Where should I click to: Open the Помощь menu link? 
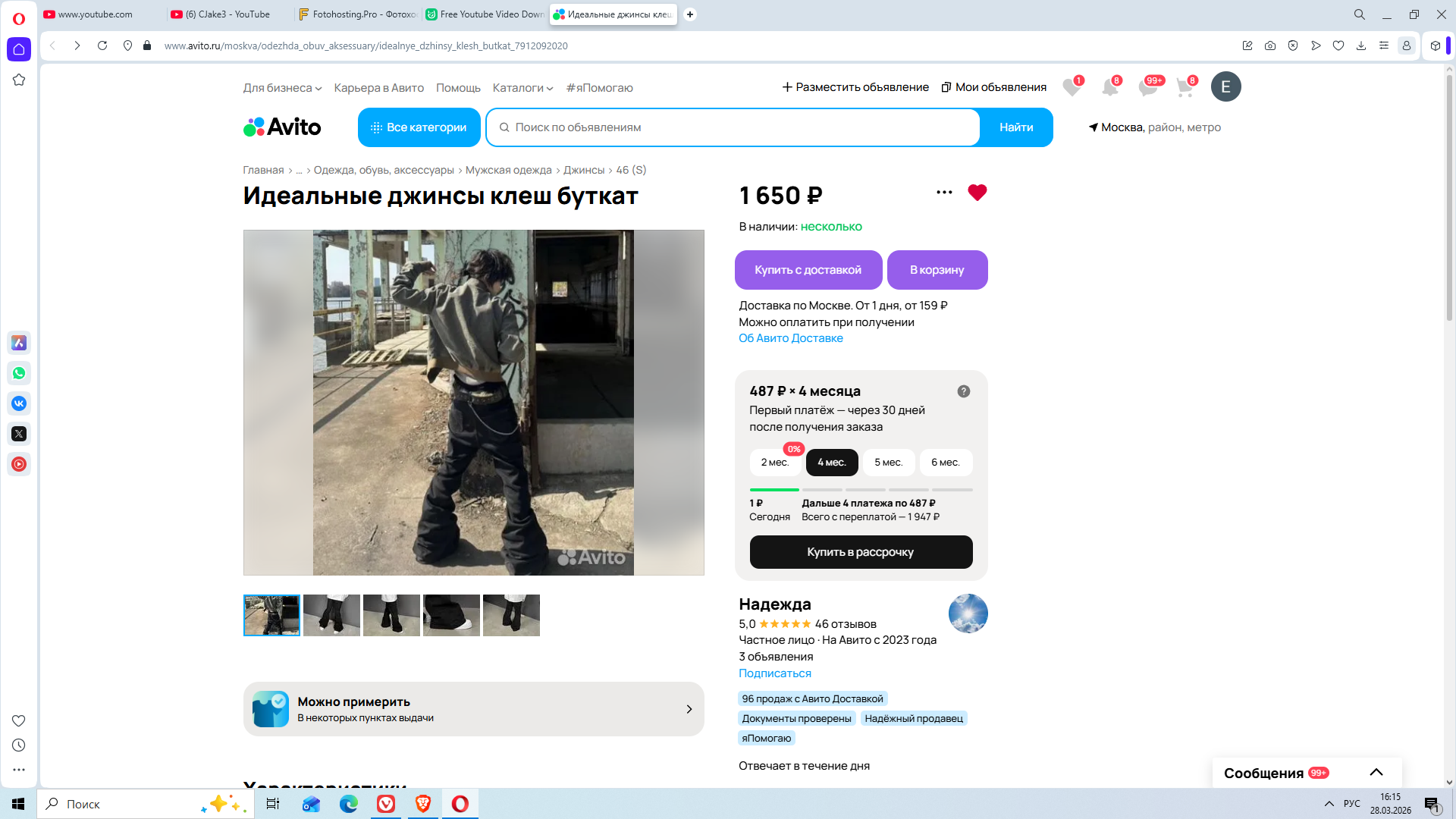[458, 88]
